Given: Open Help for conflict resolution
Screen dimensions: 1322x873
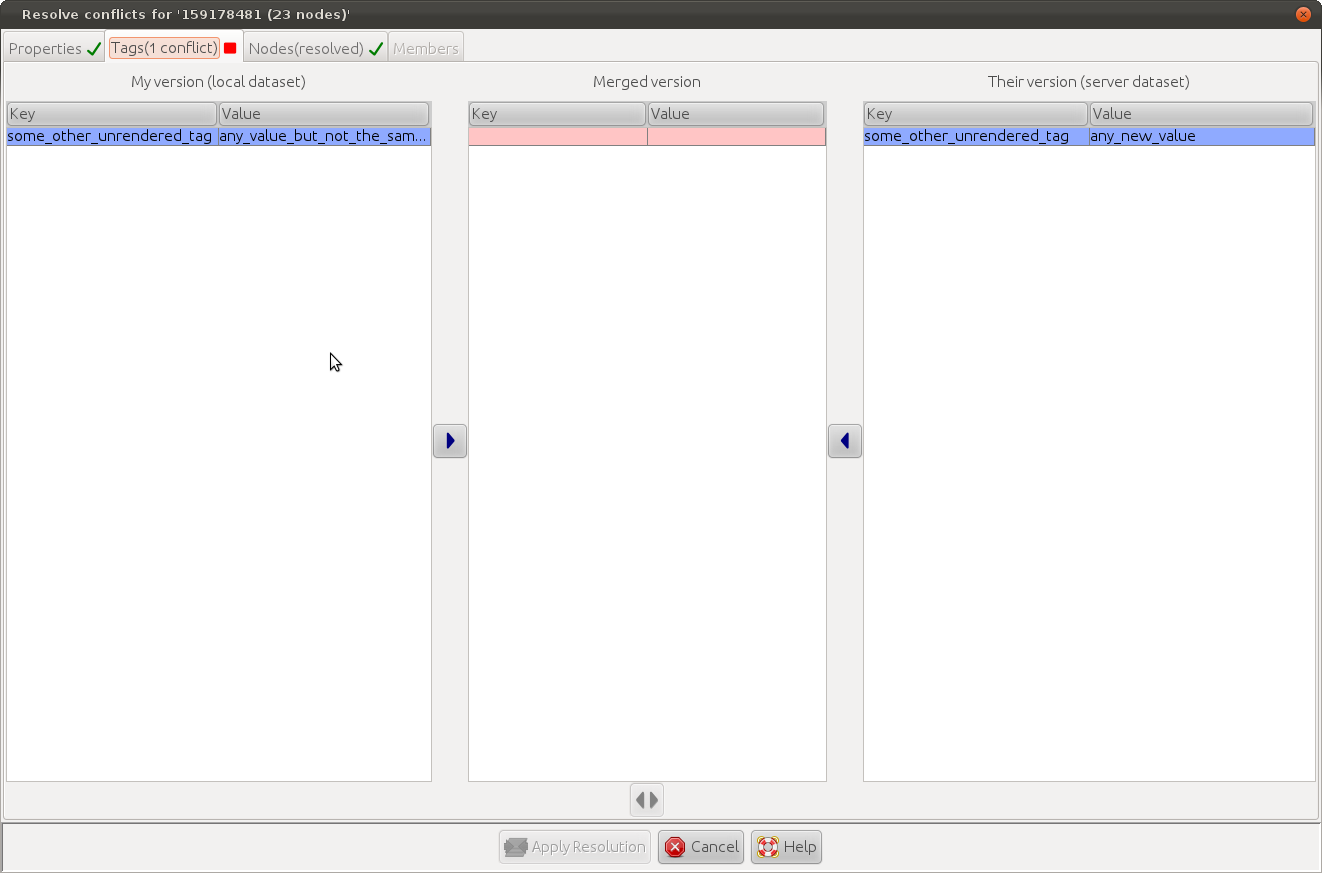Looking at the screenshot, I should (x=786, y=847).
